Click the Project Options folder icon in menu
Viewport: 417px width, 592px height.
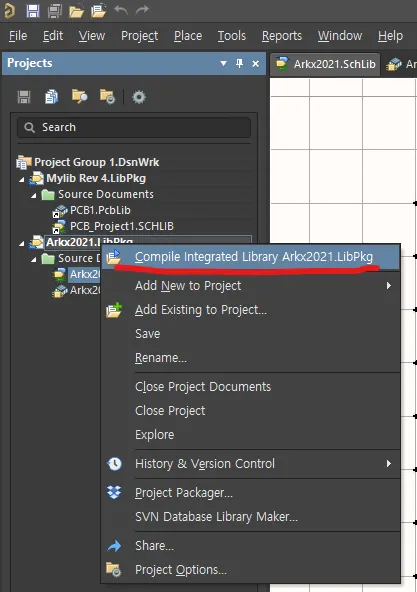[113, 570]
